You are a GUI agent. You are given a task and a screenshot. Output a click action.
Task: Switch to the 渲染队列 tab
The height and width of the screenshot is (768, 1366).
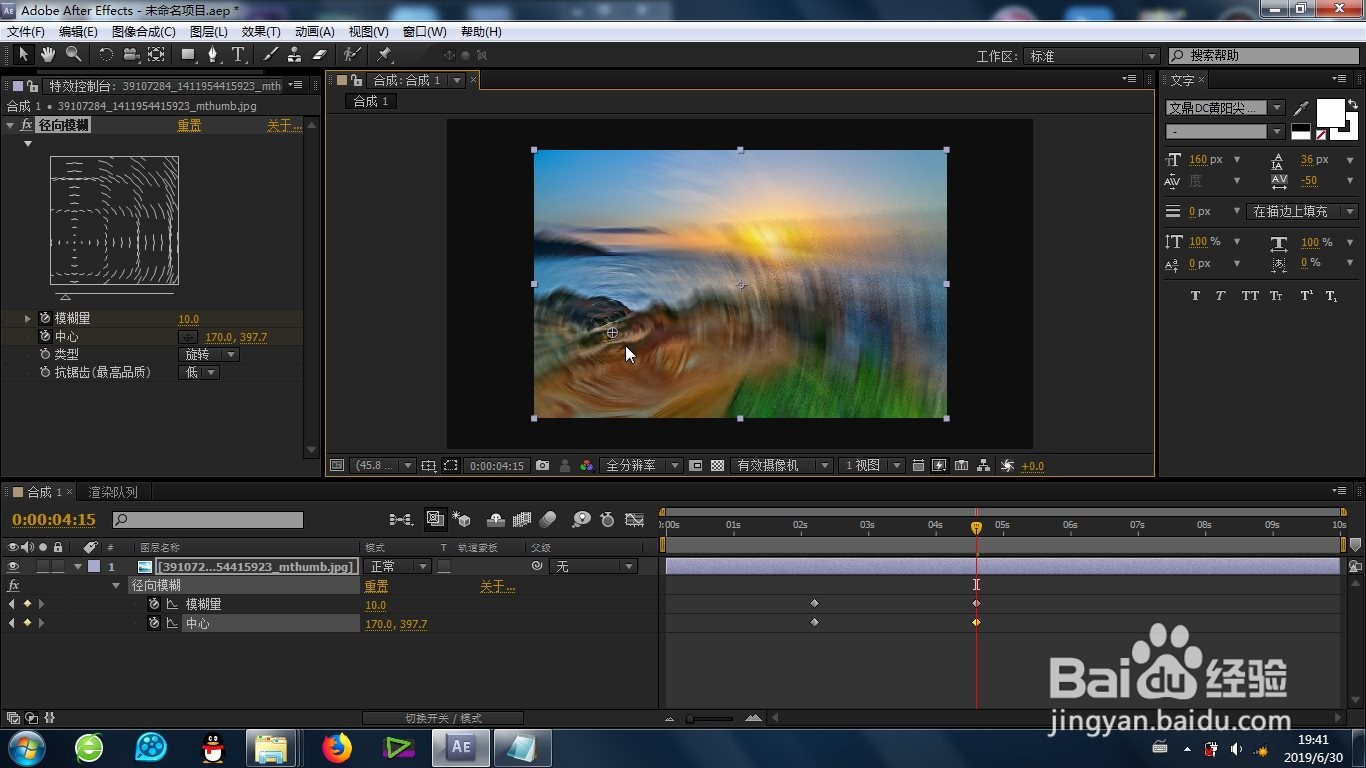[113, 492]
